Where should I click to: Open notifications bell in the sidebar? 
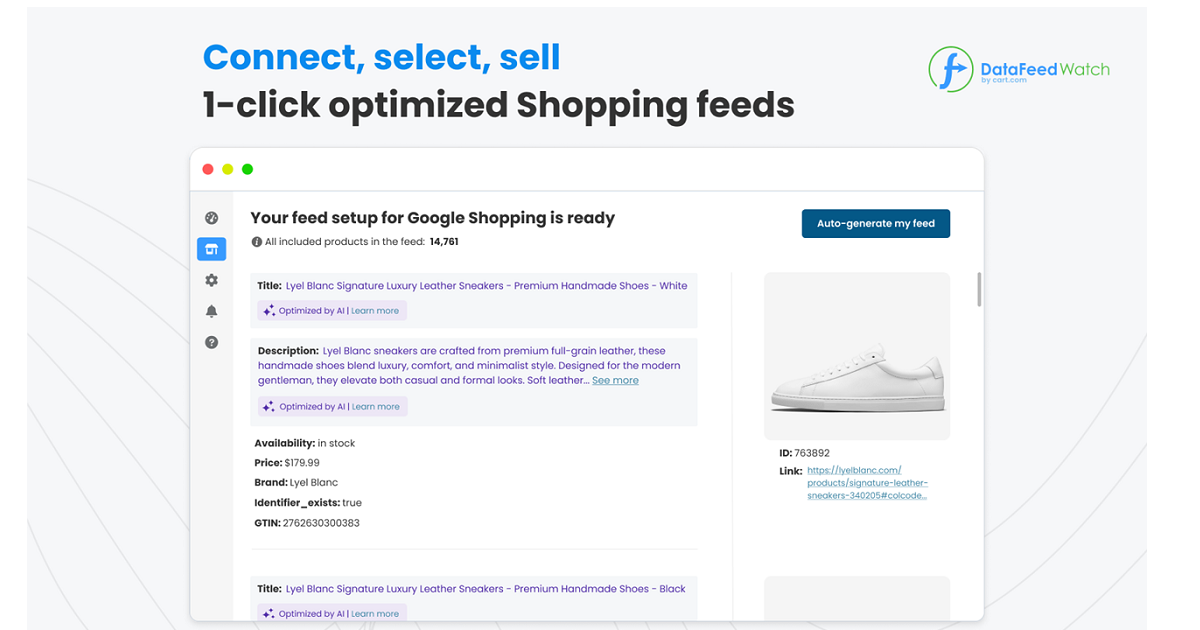coord(211,311)
